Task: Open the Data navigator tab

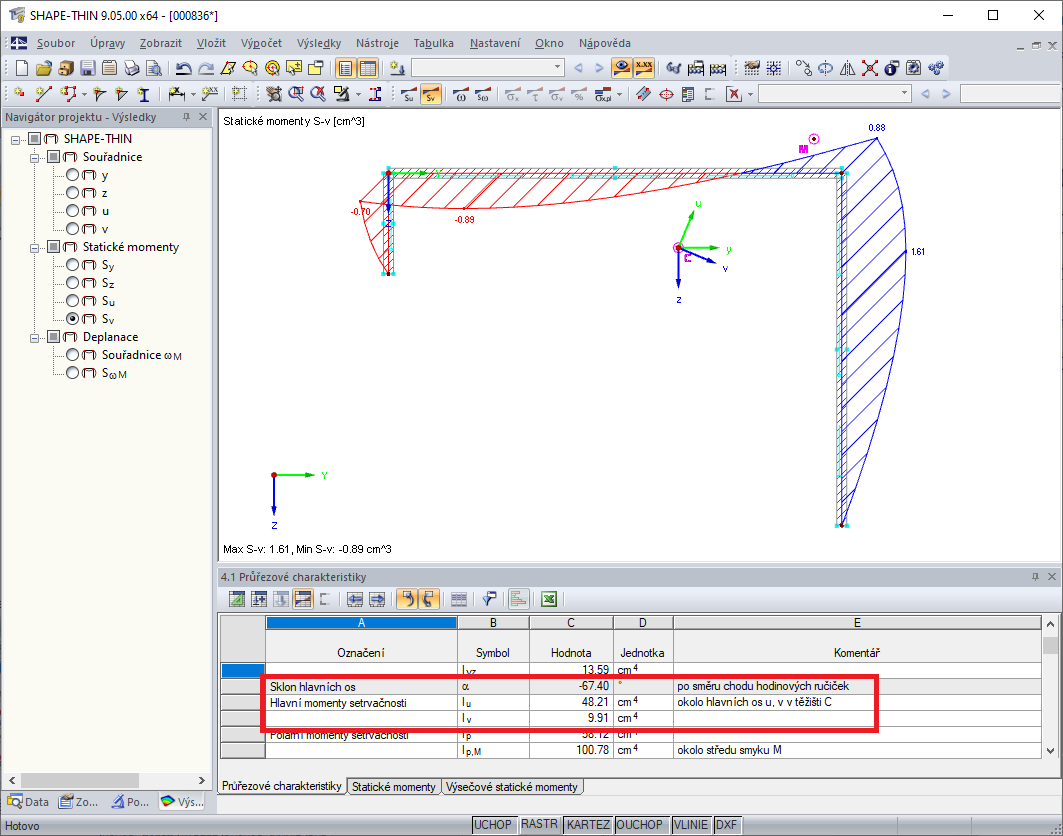Action: (28, 801)
